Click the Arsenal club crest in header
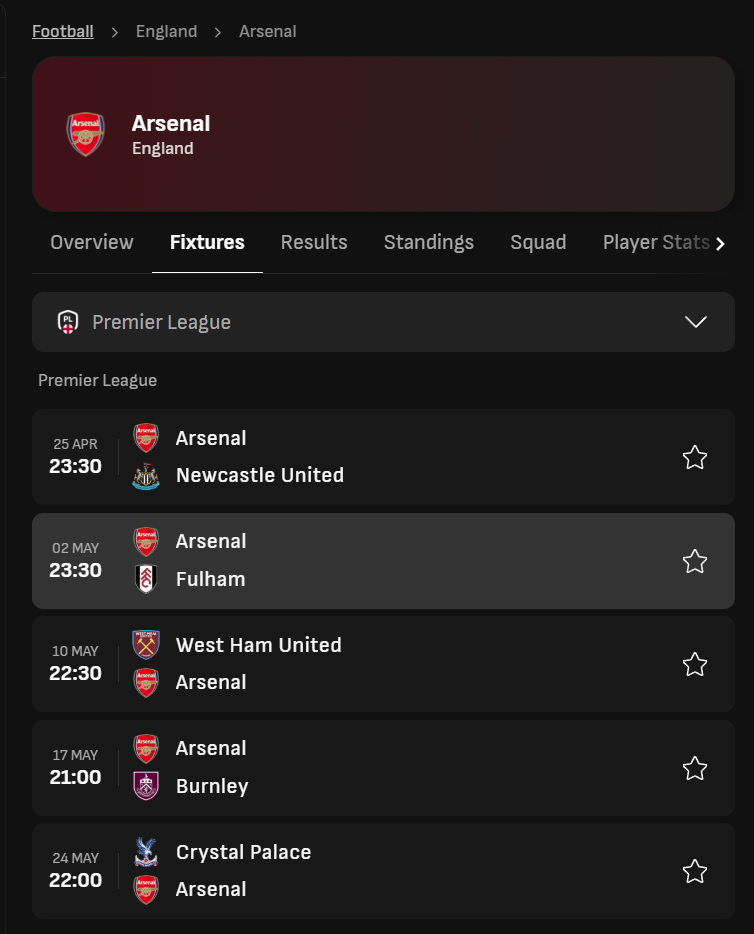The height and width of the screenshot is (934, 754). (85, 134)
